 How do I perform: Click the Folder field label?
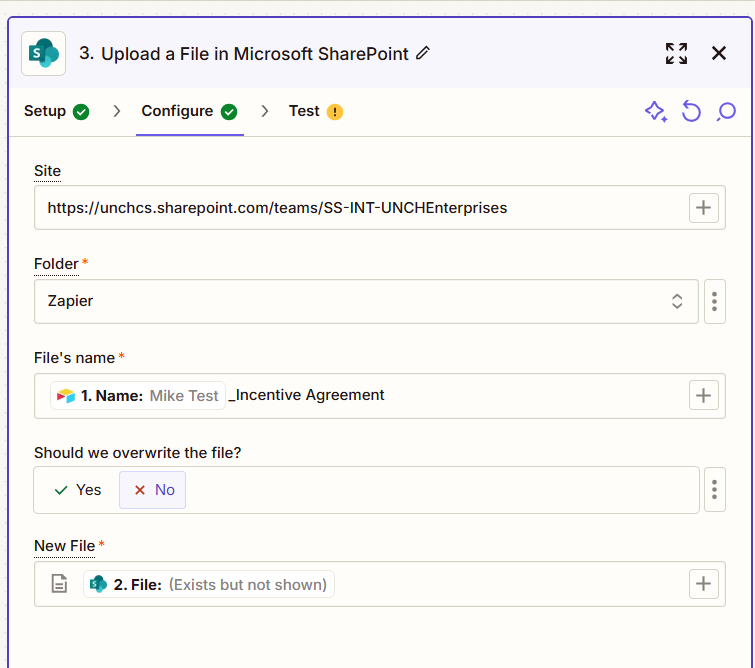pyautogui.click(x=56, y=264)
